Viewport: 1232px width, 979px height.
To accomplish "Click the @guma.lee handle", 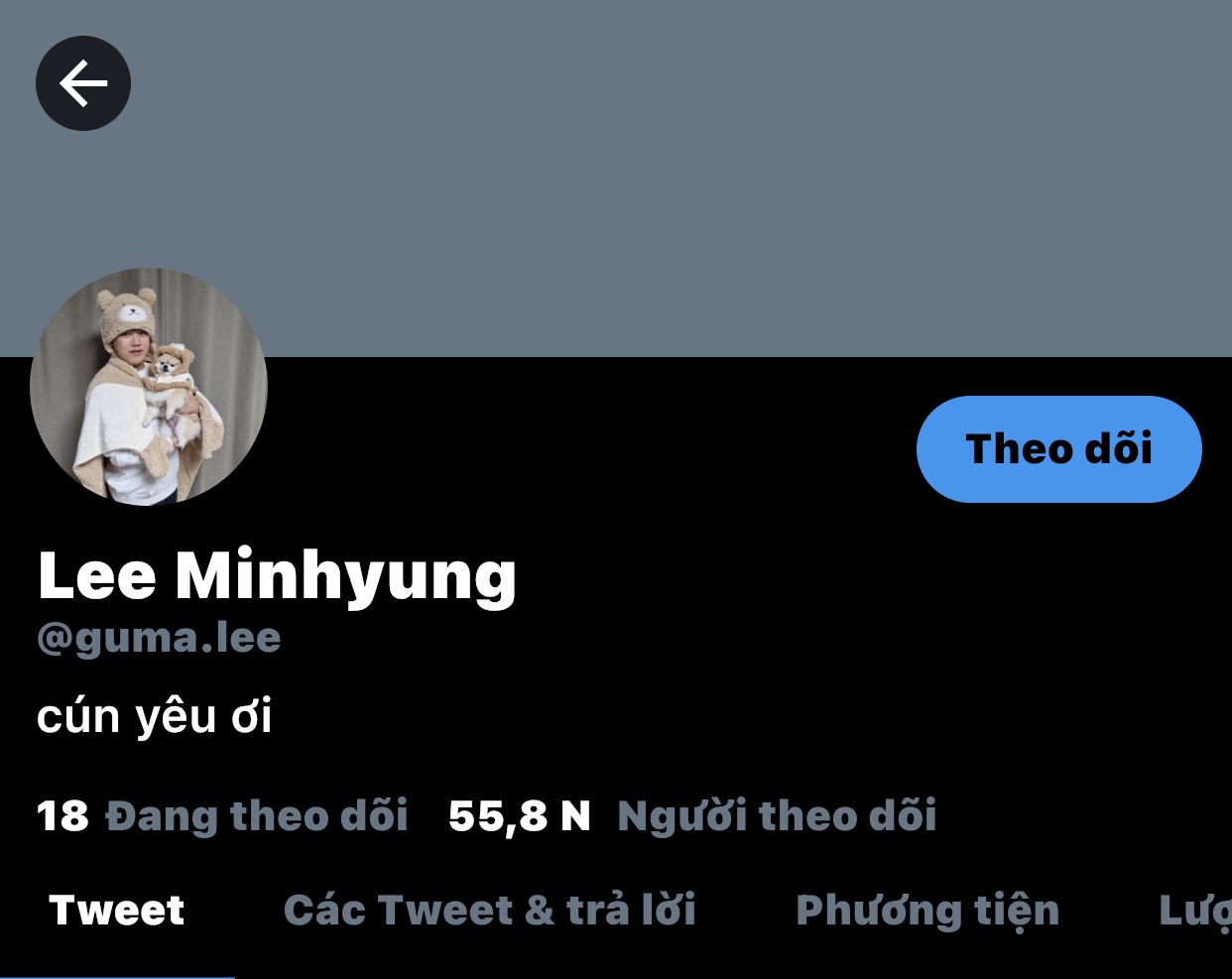I will (159, 638).
